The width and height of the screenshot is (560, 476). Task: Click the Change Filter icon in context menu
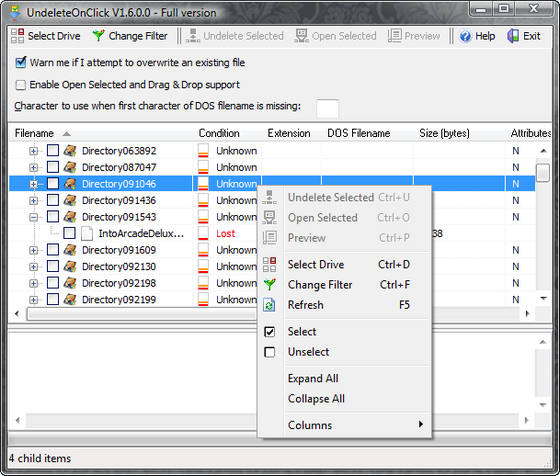[x=269, y=285]
